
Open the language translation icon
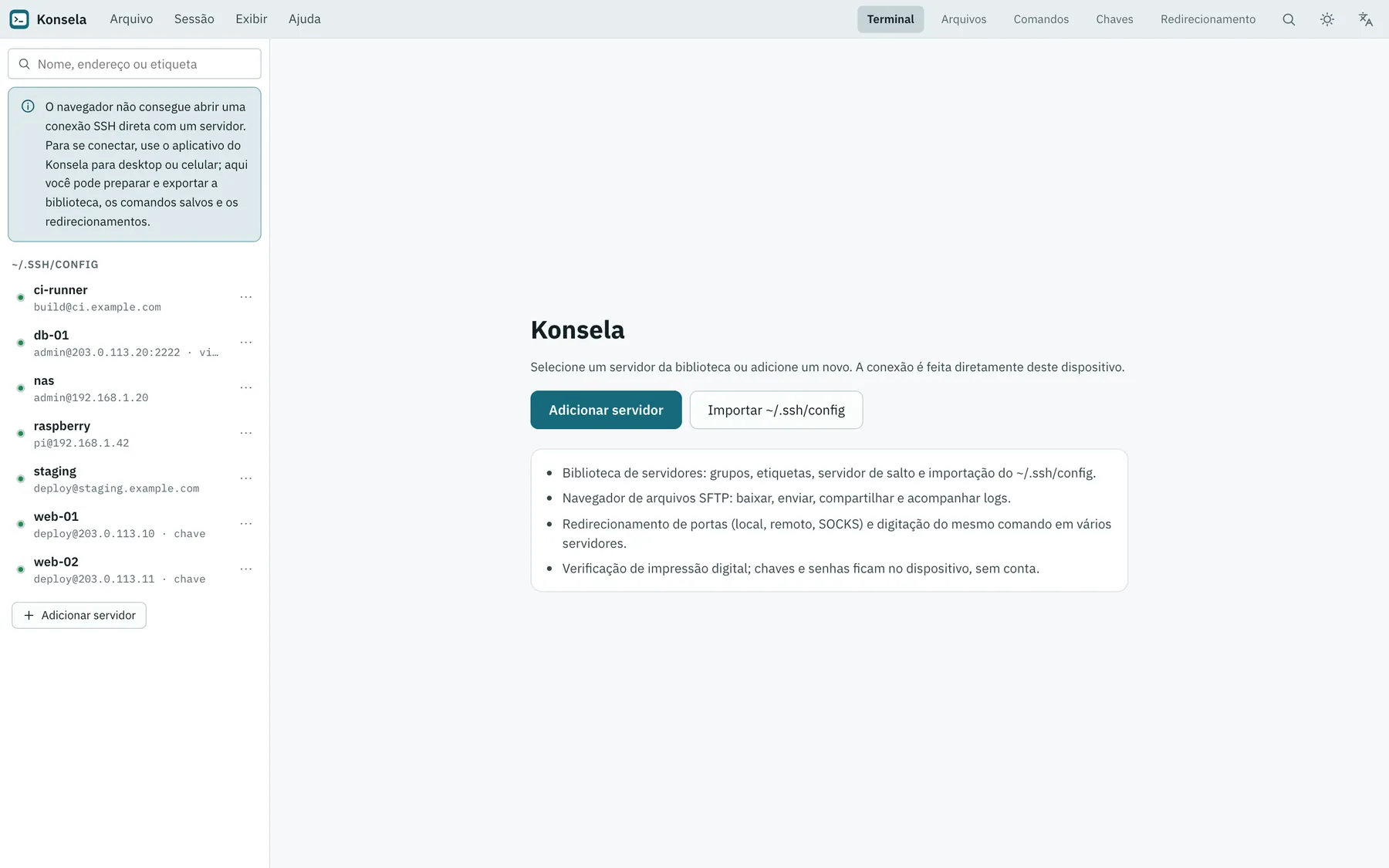pyautogui.click(x=1366, y=19)
